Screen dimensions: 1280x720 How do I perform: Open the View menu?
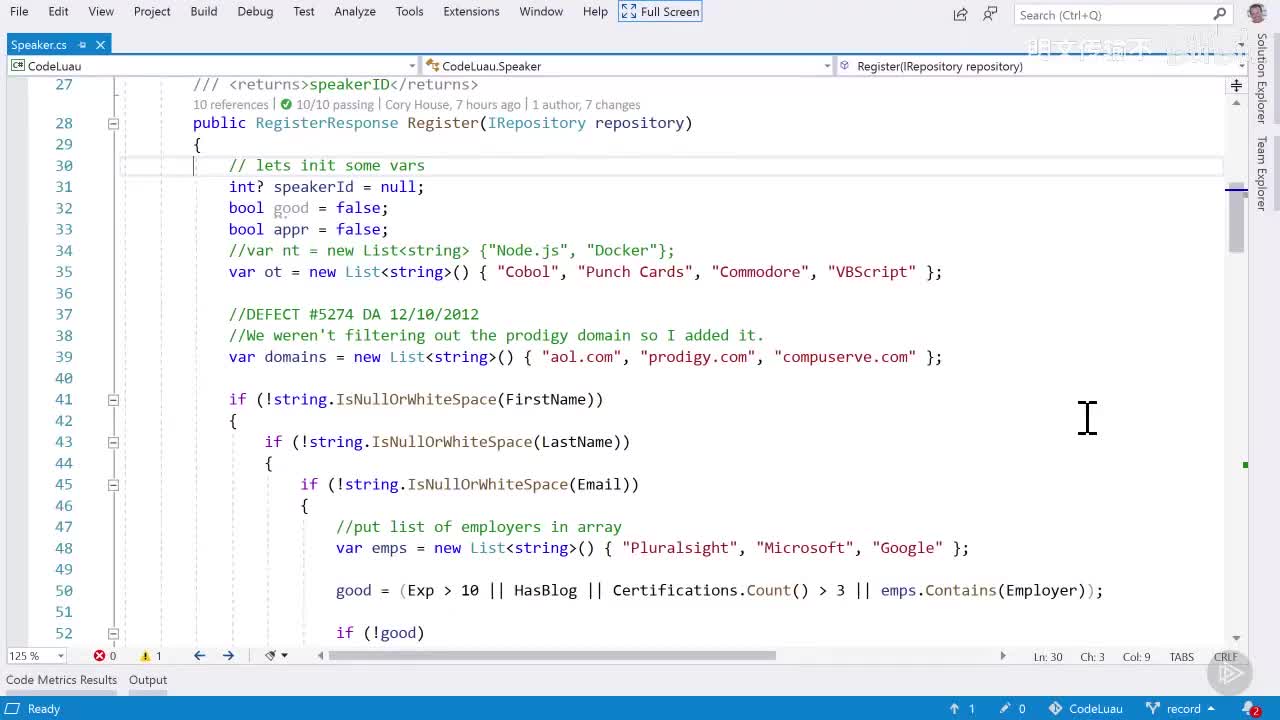click(x=101, y=11)
